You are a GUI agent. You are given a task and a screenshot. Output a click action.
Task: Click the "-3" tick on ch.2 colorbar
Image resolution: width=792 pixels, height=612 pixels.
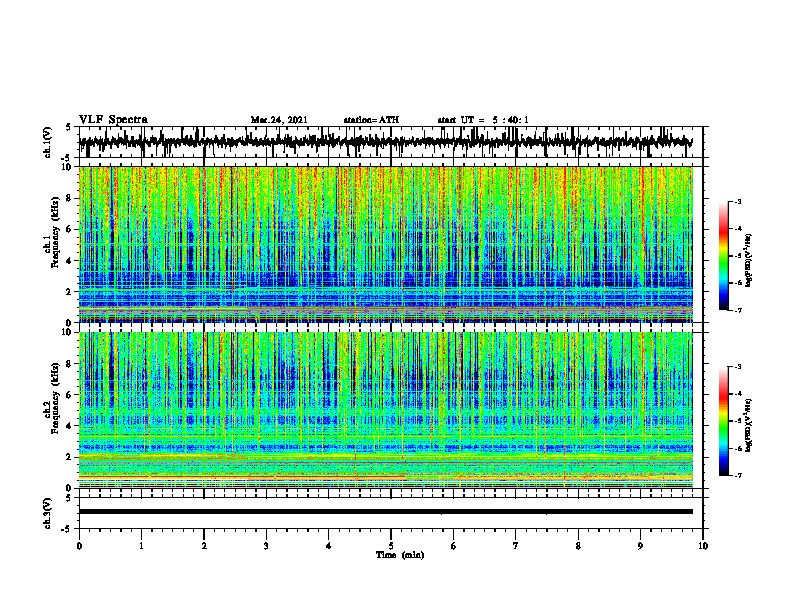[738, 367]
